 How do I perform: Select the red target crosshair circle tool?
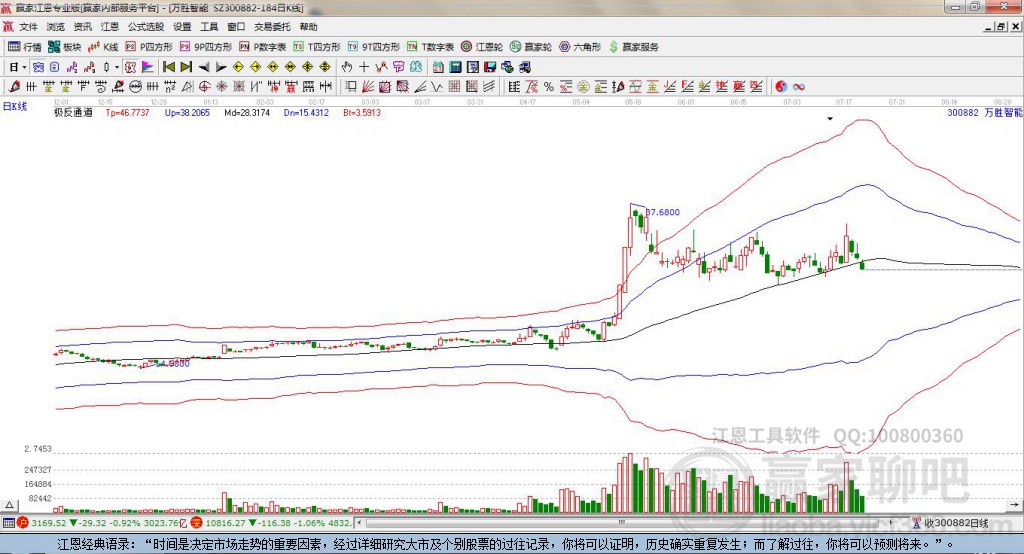[x=204, y=86]
